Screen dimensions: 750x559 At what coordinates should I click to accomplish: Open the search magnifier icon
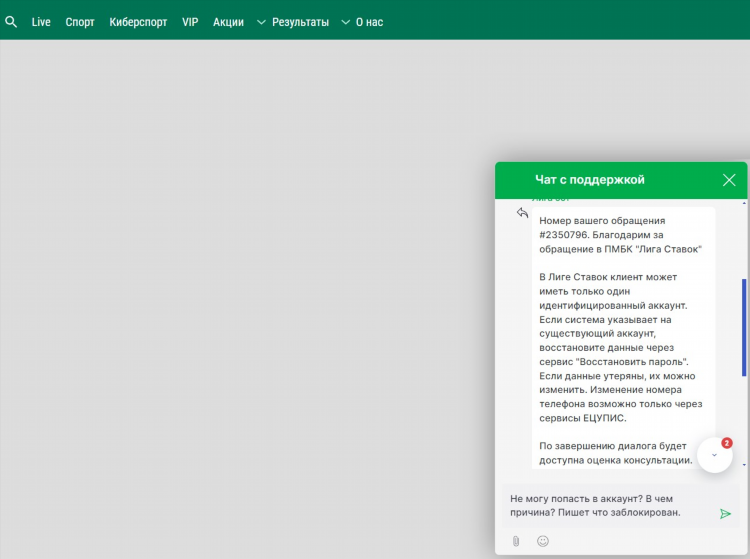pos(11,22)
